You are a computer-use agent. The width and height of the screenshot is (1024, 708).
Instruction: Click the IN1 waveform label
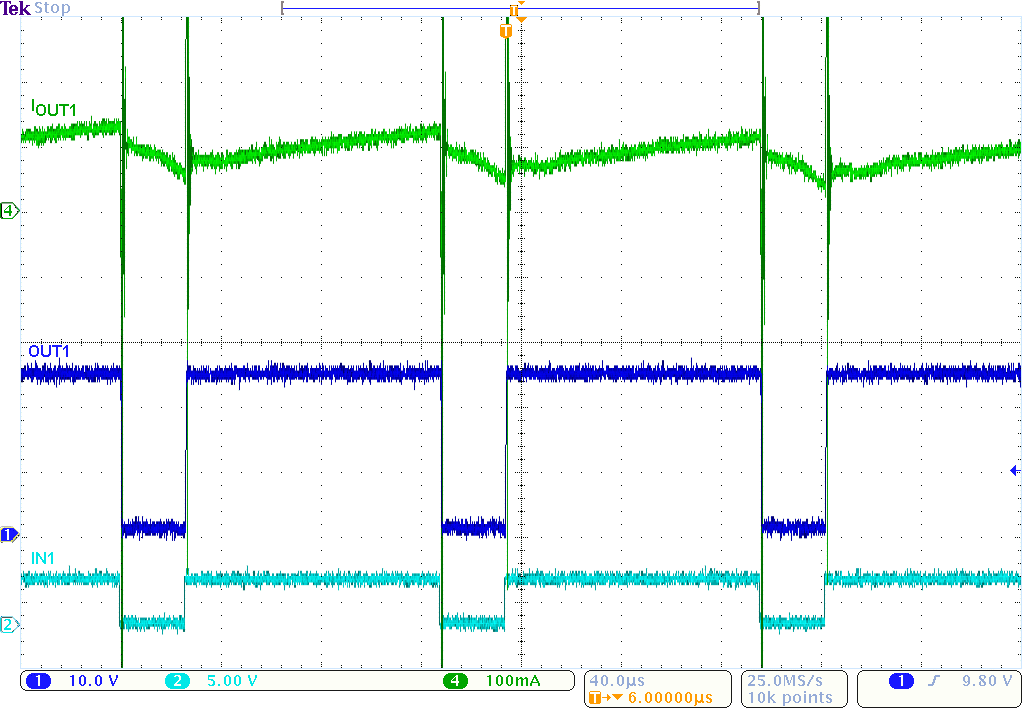tap(42, 557)
